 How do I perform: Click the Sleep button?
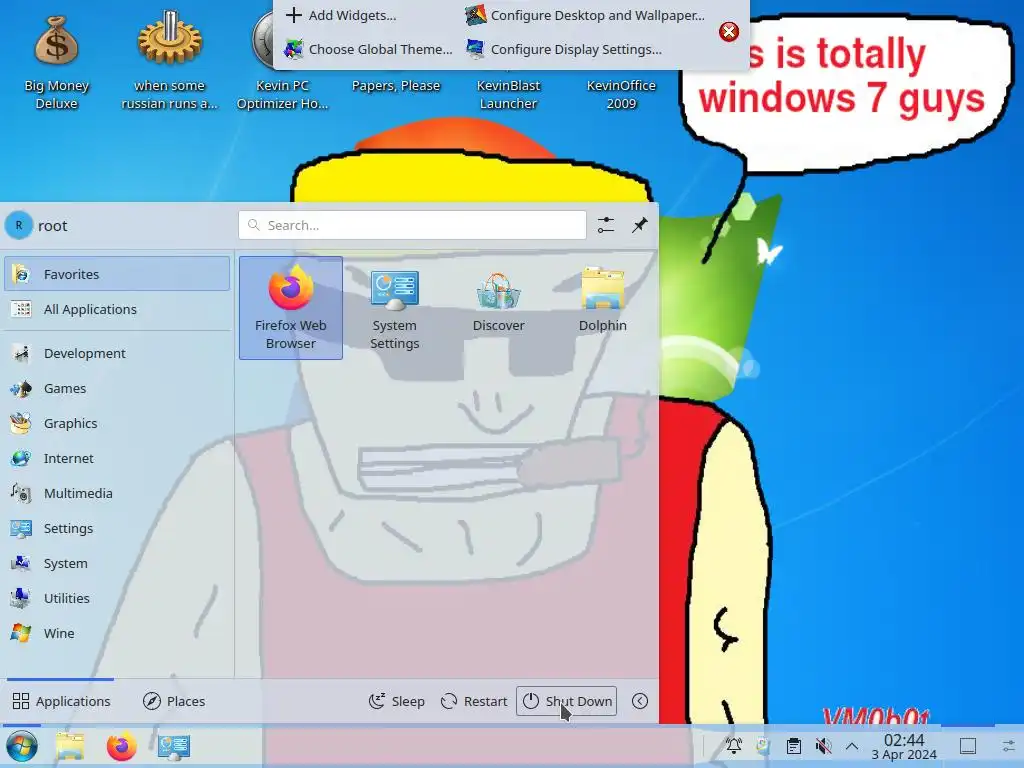point(396,701)
